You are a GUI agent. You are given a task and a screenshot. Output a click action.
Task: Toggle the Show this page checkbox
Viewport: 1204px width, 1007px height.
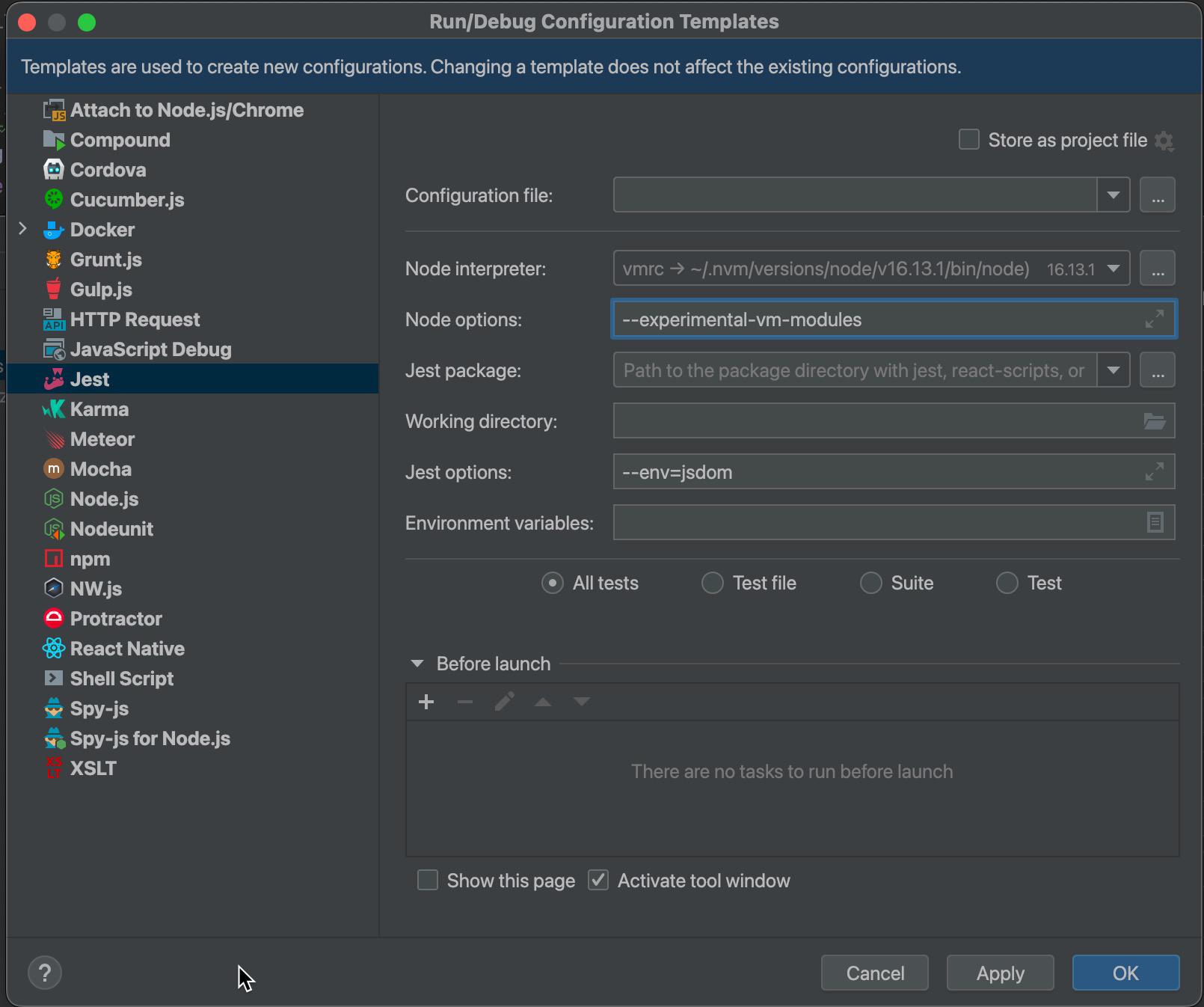tap(428, 881)
